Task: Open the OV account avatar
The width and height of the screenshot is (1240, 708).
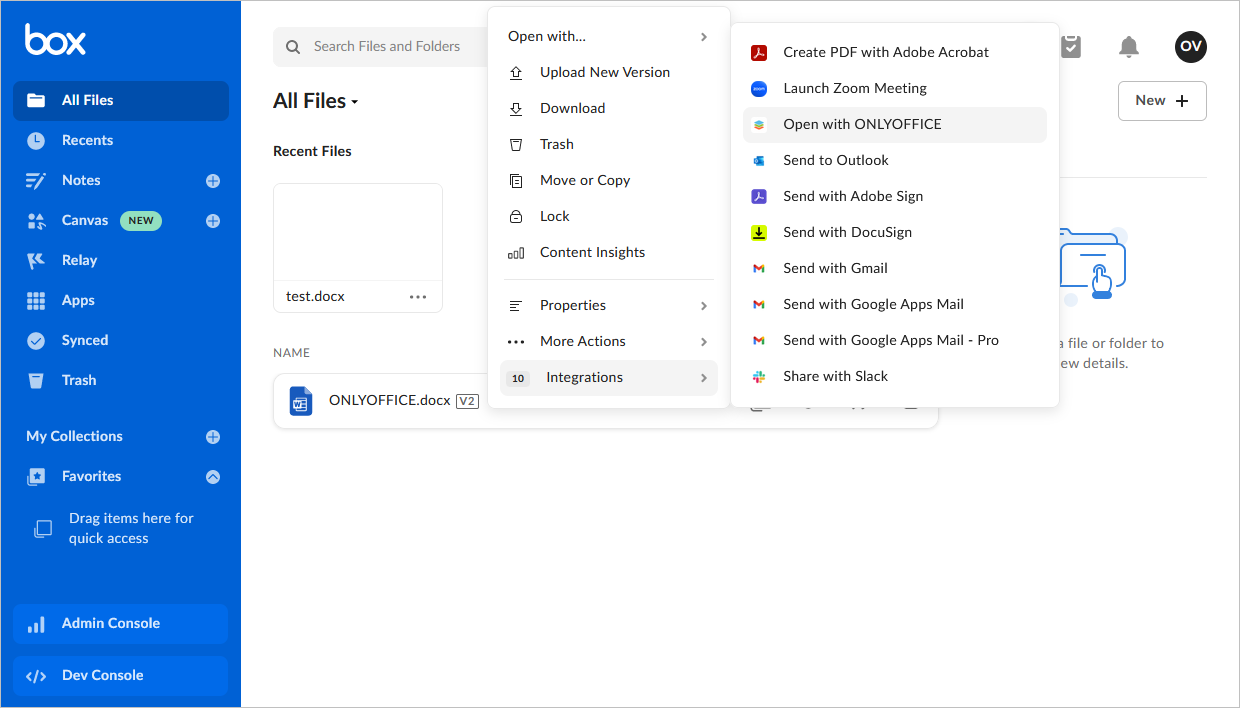Action: 1190,46
